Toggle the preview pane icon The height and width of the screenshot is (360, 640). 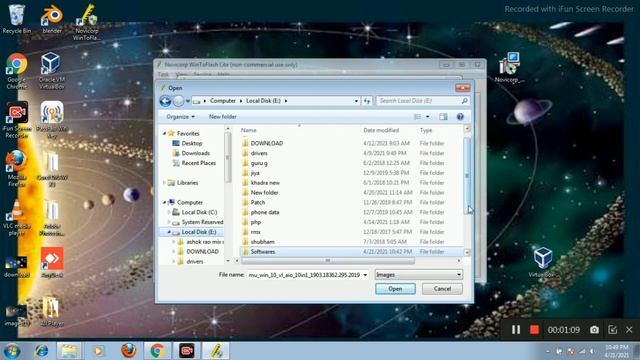pos(443,117)
